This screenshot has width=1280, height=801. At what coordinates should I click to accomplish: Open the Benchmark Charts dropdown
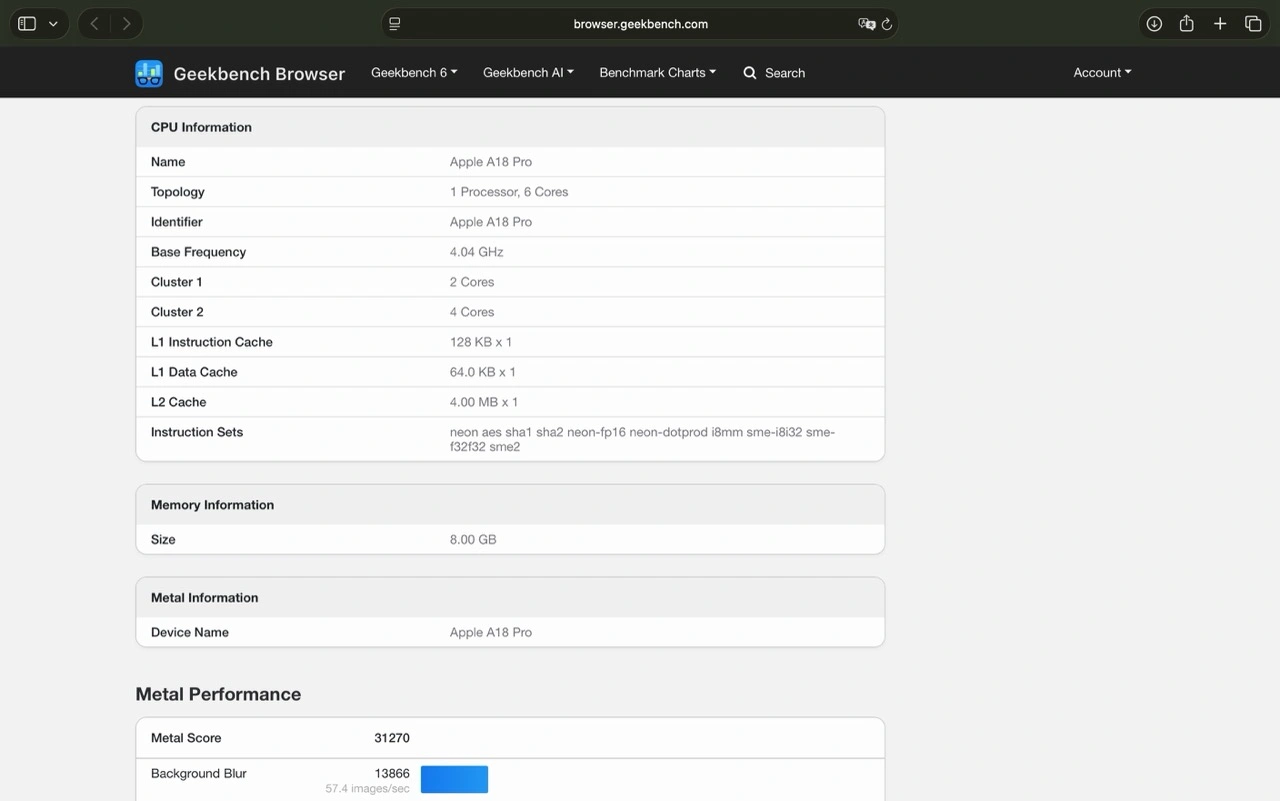point(657,73)
